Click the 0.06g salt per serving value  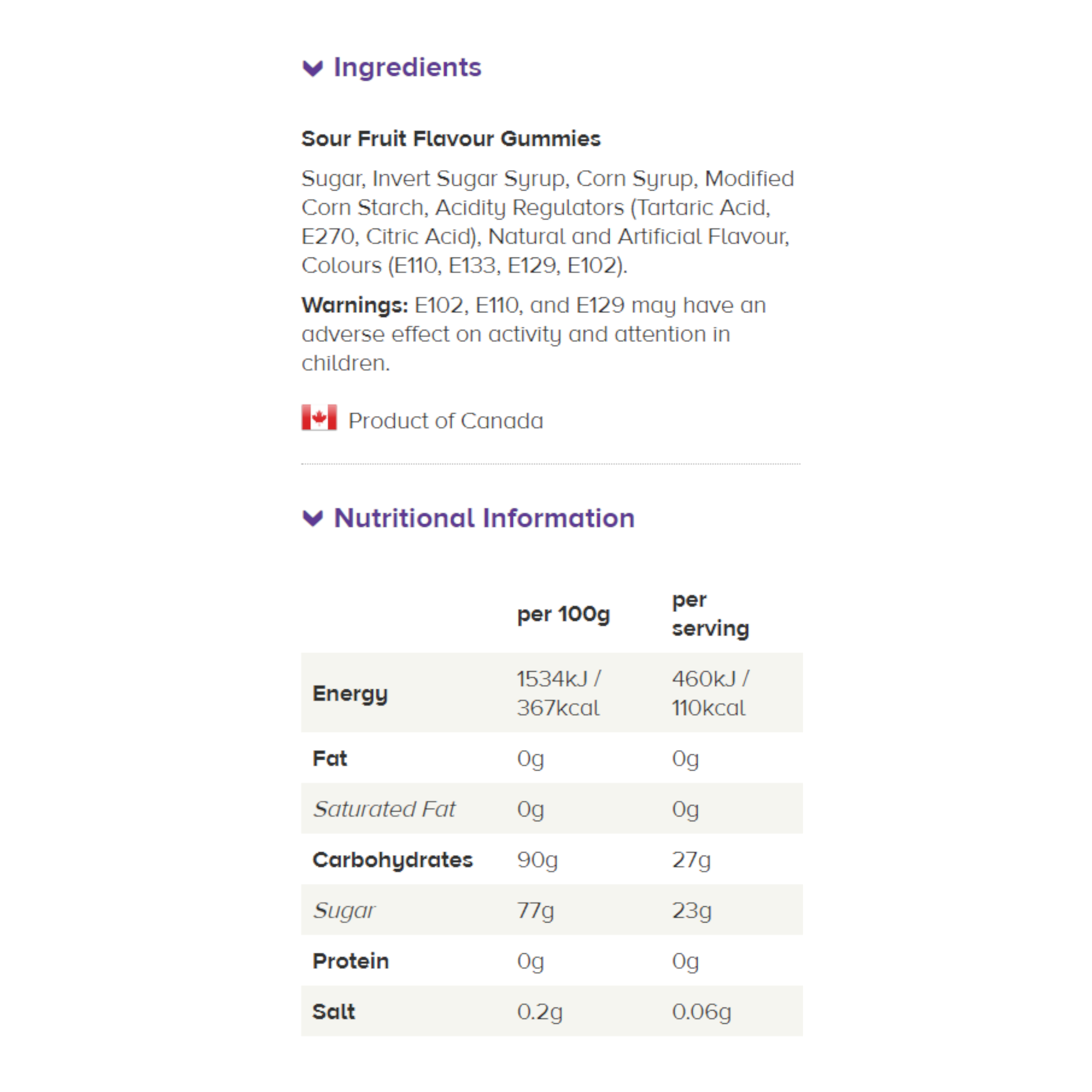click(x=701, y=1011)
